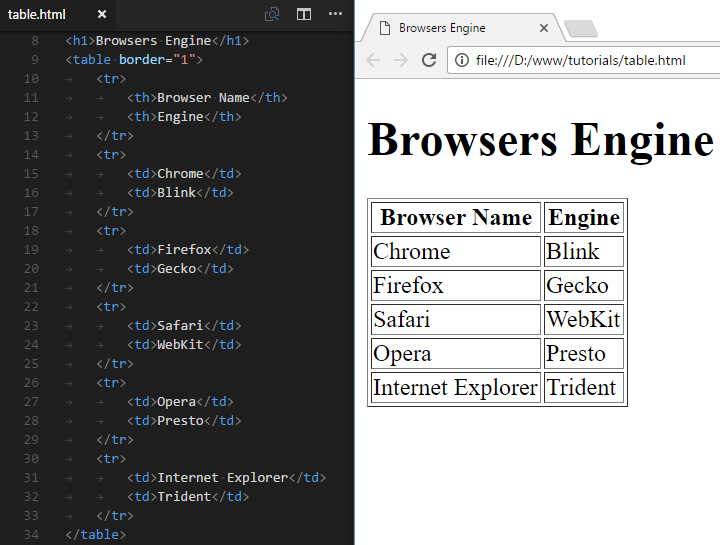
Task: Click line number 34 in editor gutter
Action: click(x=31, y=534)
